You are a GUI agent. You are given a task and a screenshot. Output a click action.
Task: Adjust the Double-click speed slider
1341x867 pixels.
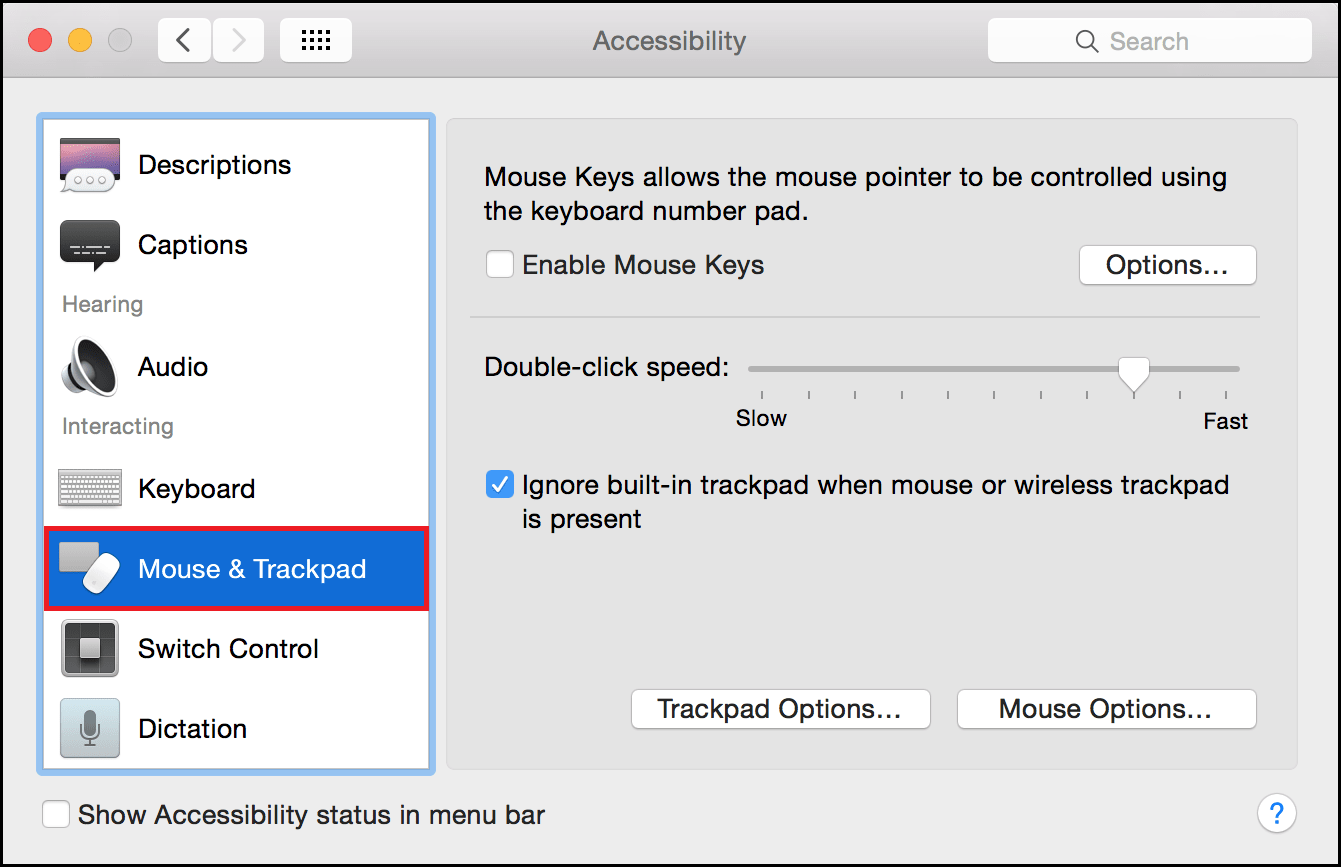[x=1133, y=371]
